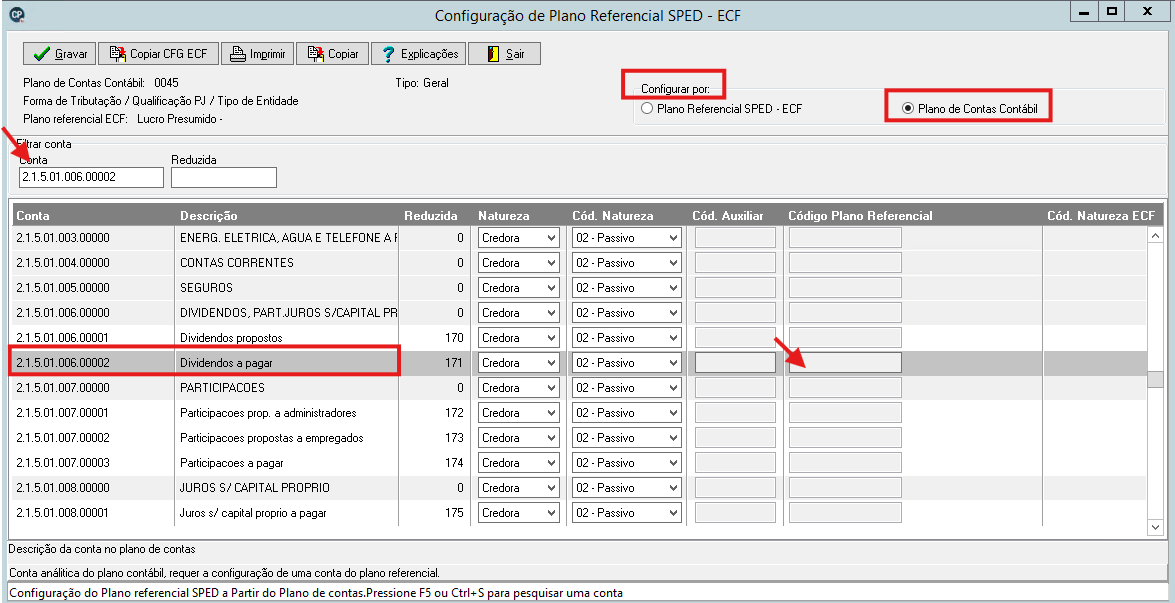Click Participacoes a pagar description

232,463
